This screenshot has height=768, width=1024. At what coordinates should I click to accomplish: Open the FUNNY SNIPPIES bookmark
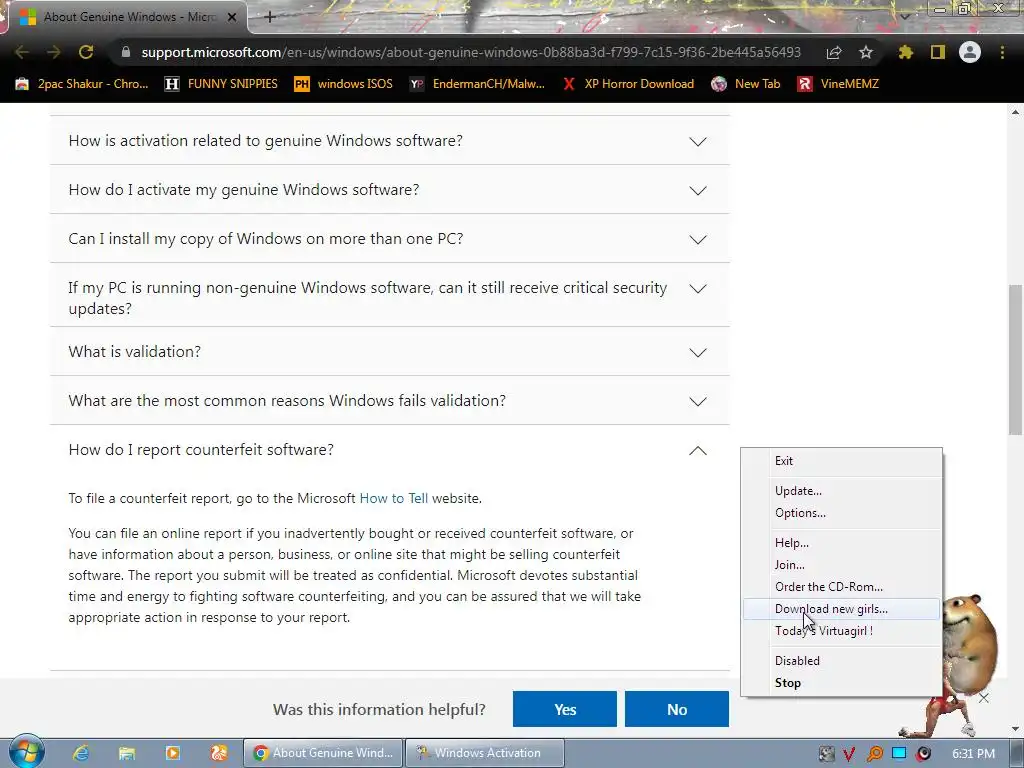click(221, 84)
